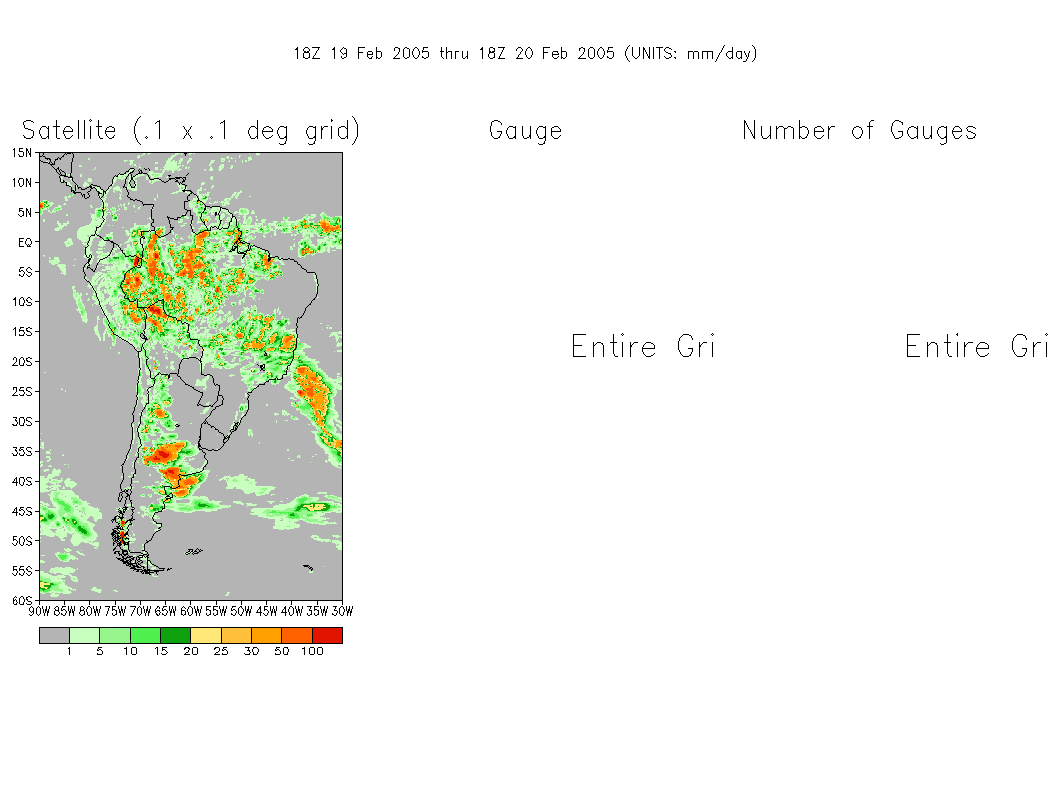Click the '60S' latitude label

click(21, 601)
